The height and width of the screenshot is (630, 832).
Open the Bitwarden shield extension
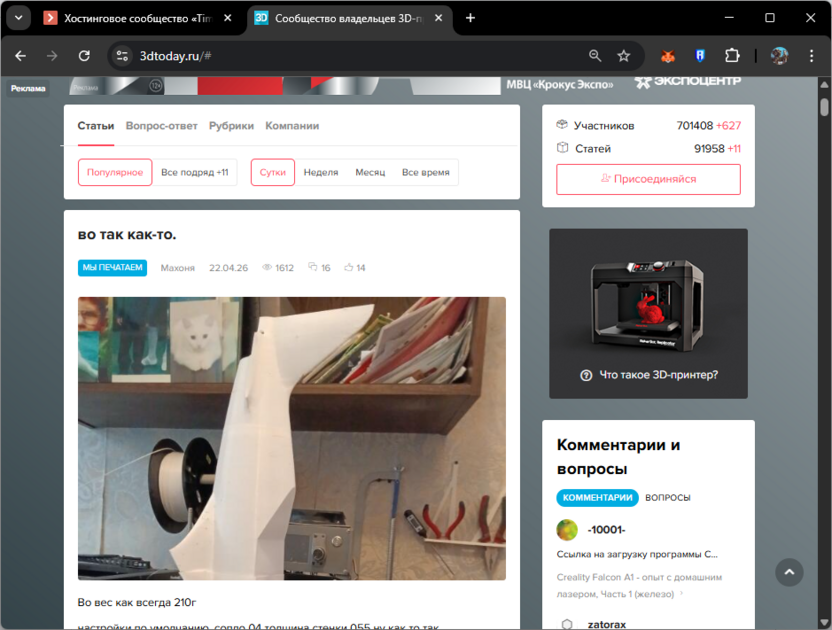click(x=700, y=56)
